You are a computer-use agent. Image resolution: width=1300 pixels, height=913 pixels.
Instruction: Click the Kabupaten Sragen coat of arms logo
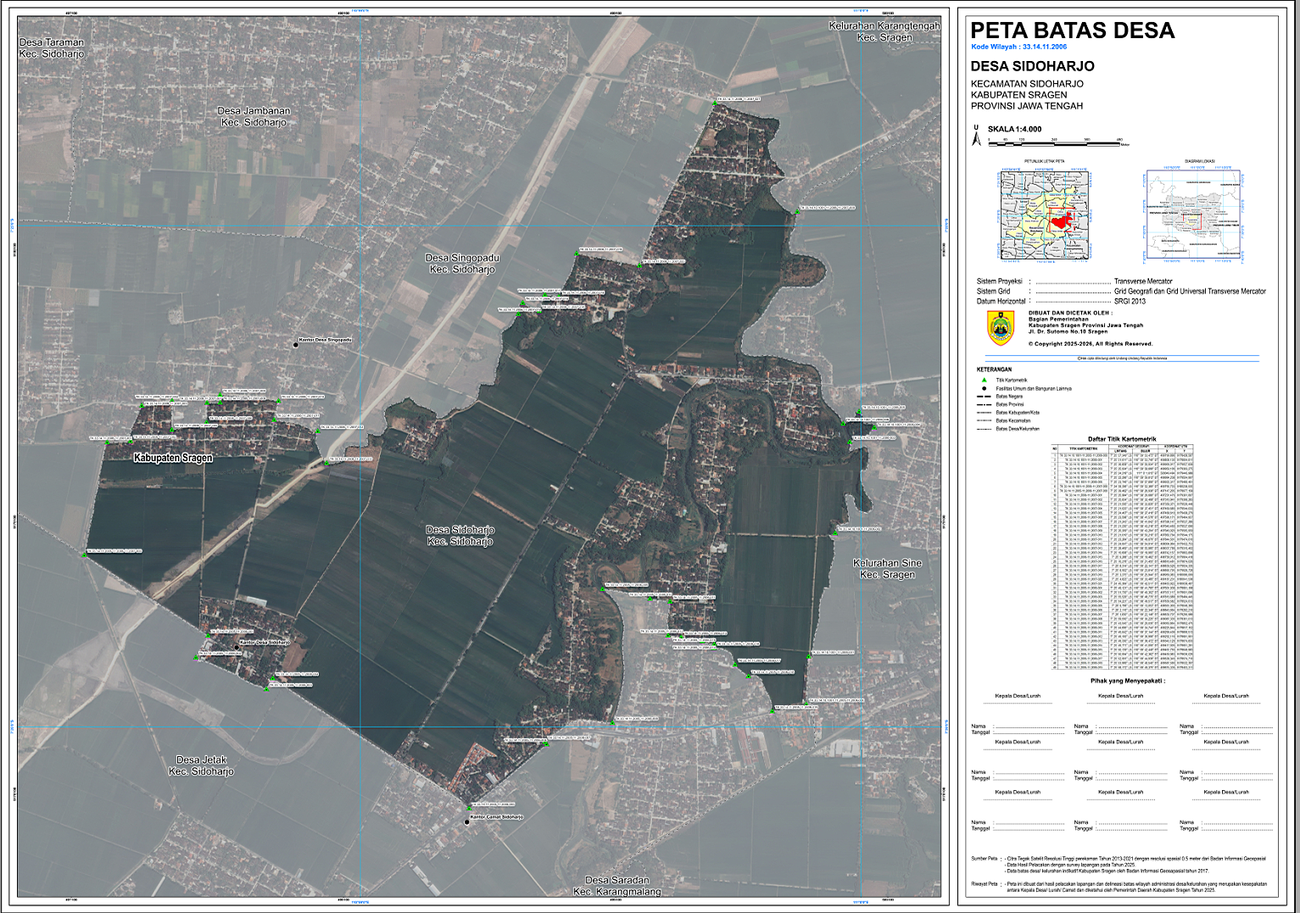point(1000,327)
